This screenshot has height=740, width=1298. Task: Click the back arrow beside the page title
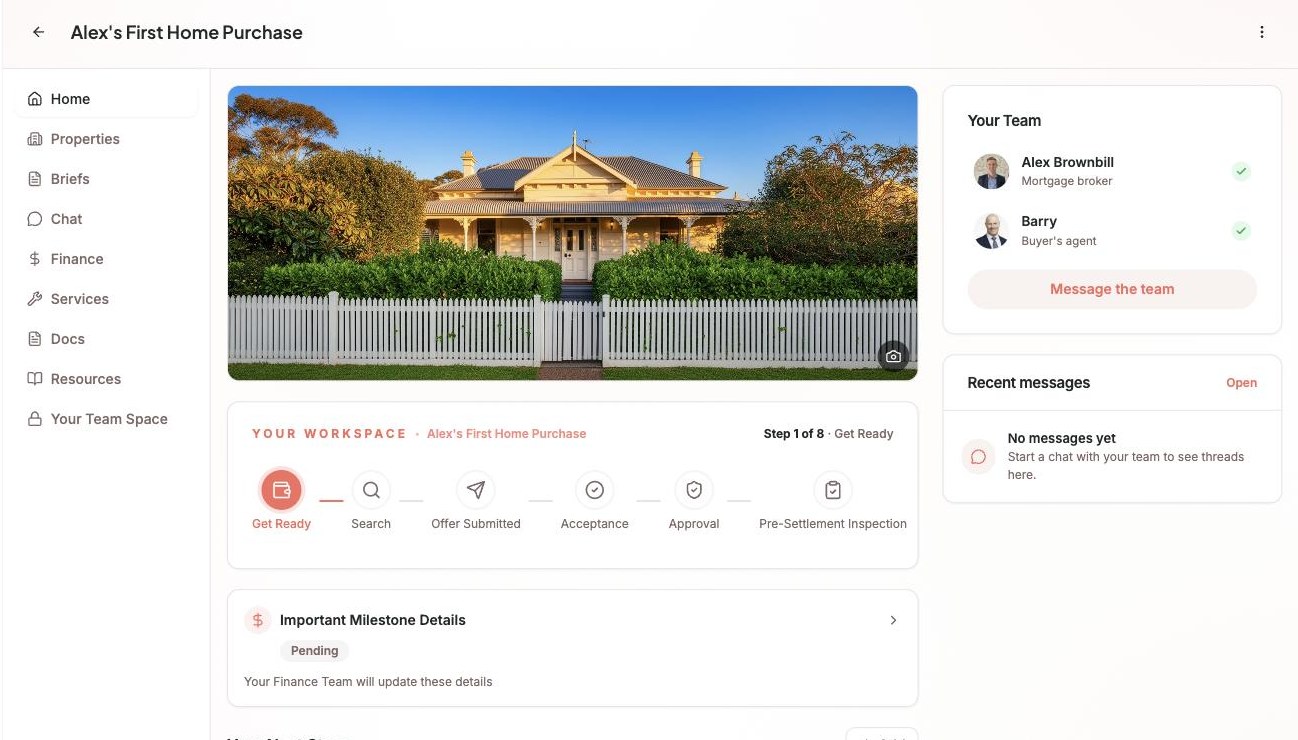pyautogui.click(x=38, y=32)
